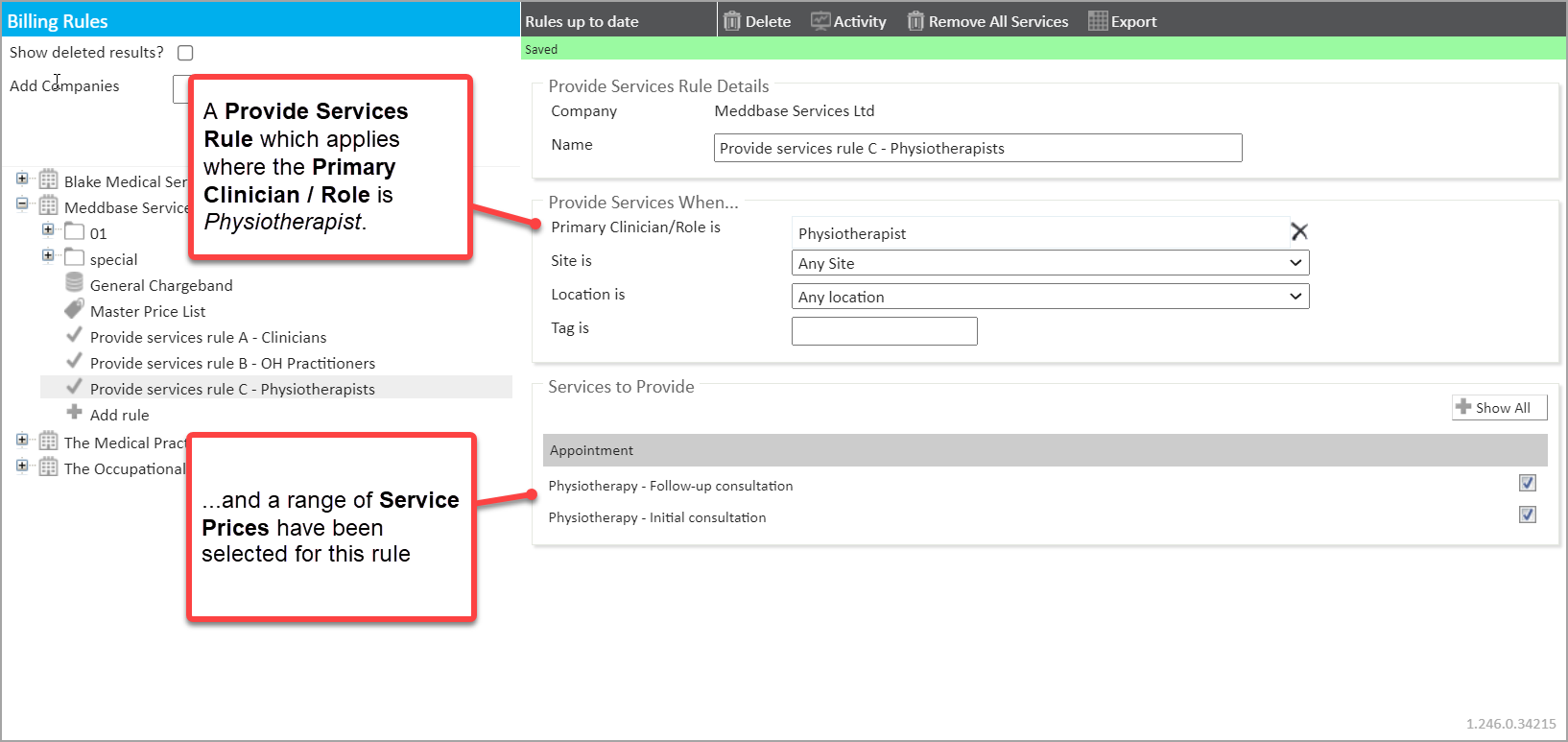
Task: Click the Remove All Services trash icon
Action: coord(915,21)
